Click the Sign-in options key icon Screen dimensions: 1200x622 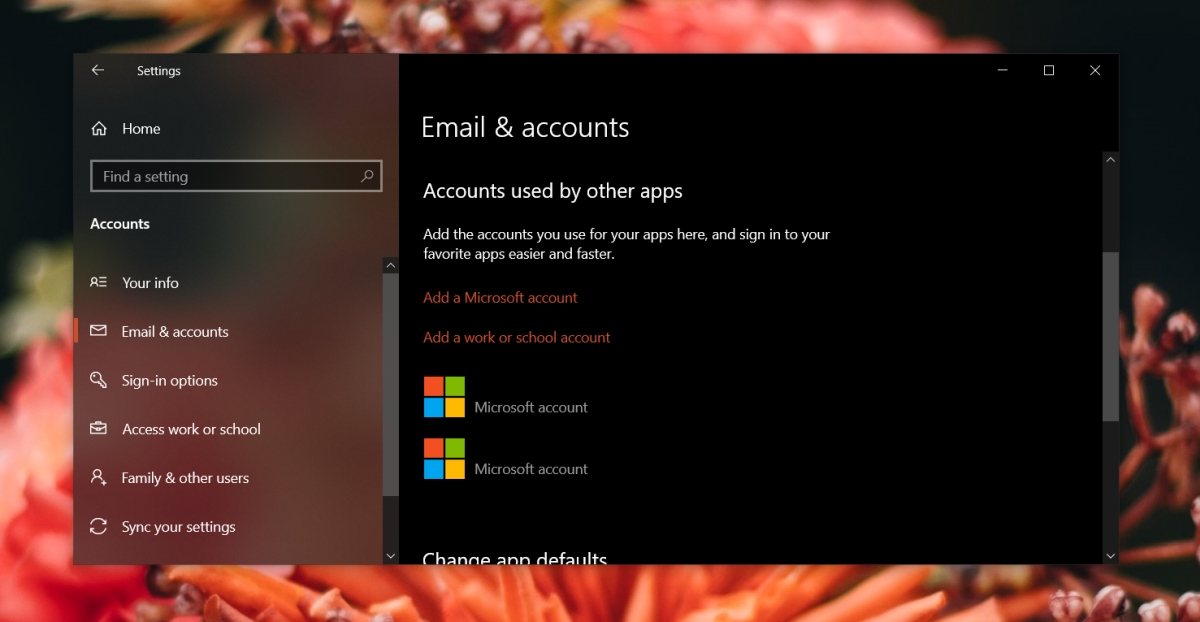pos(98,380)
